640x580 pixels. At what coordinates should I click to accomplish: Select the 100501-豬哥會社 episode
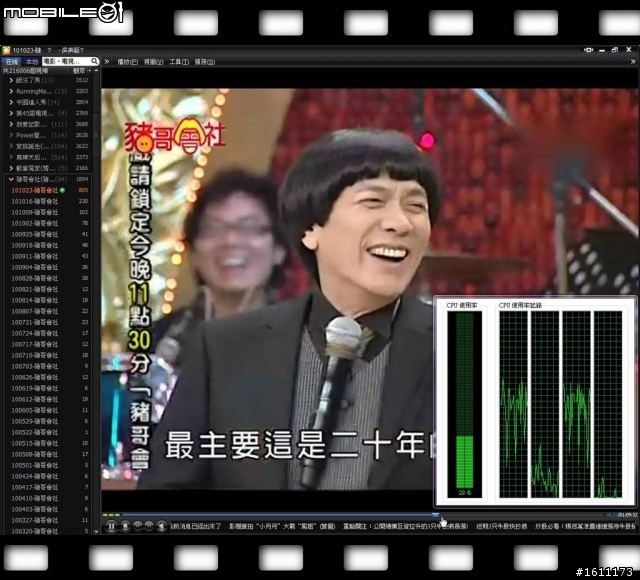(x=35, y=466)
